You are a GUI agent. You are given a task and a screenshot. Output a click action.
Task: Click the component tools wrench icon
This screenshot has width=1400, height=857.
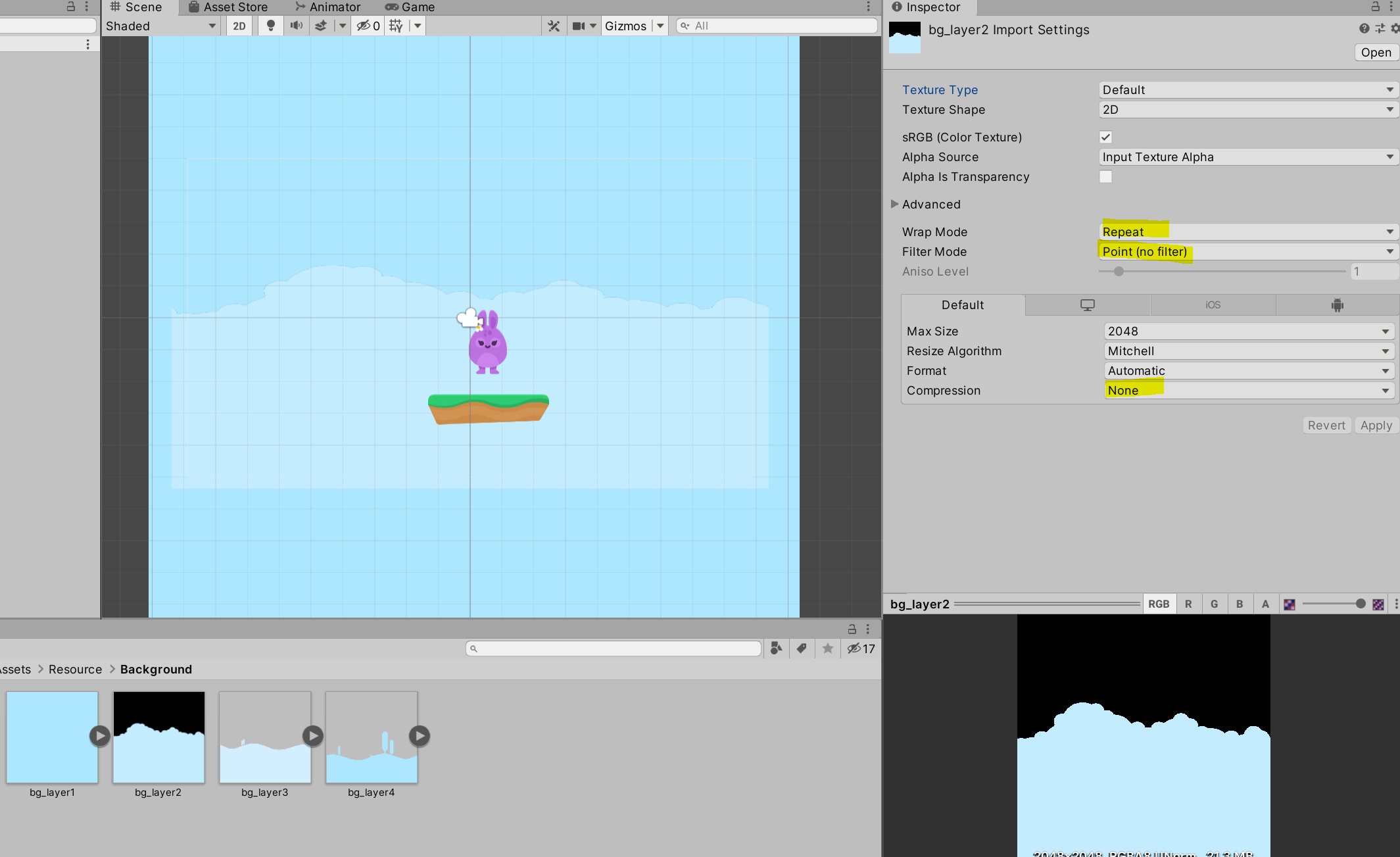[554, 26]
